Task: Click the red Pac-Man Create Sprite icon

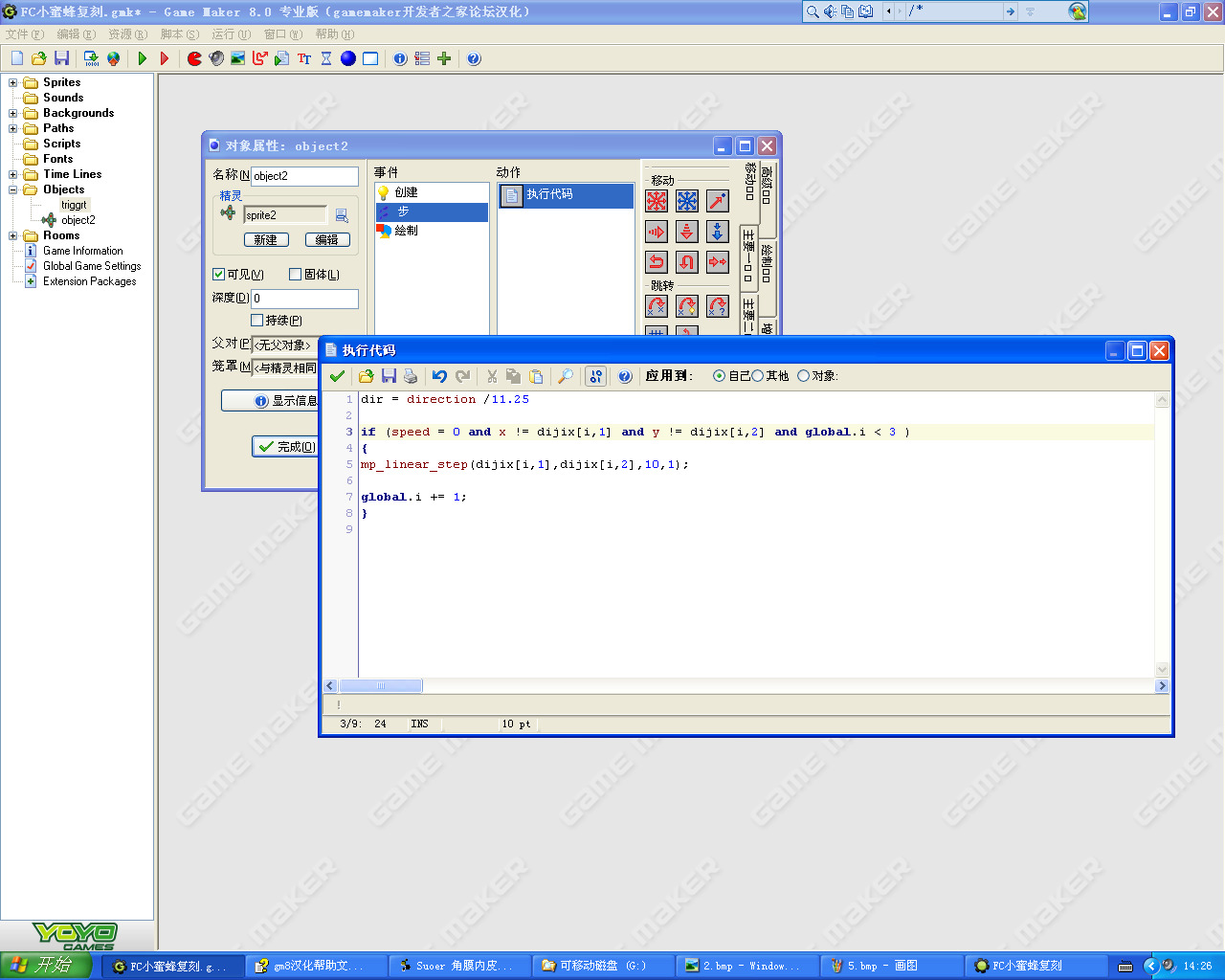Action: pos(195,58)
